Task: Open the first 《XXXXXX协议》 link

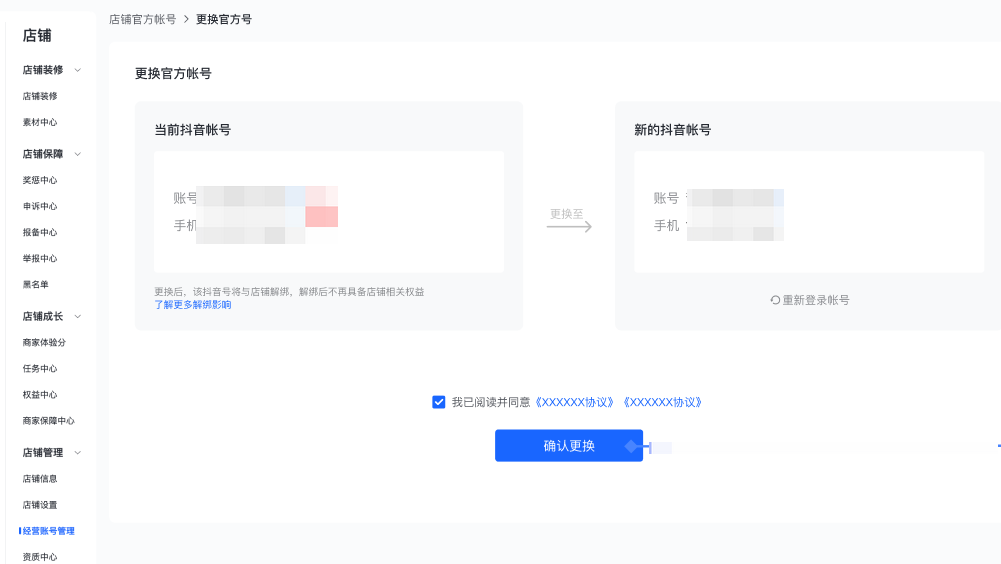Action: pyautogui.click(x=575, y=402)
